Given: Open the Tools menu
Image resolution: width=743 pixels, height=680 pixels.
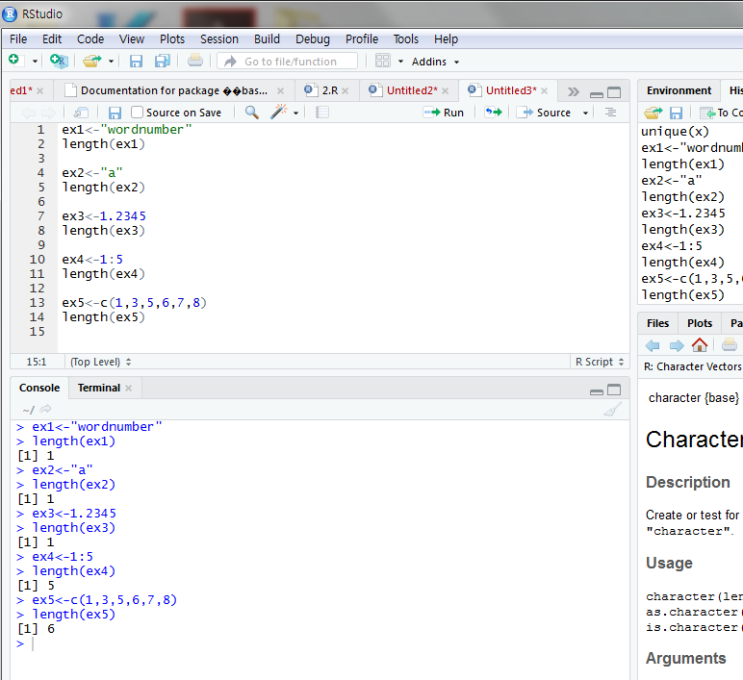Looking at the screenshot, I should click(406, 39).
